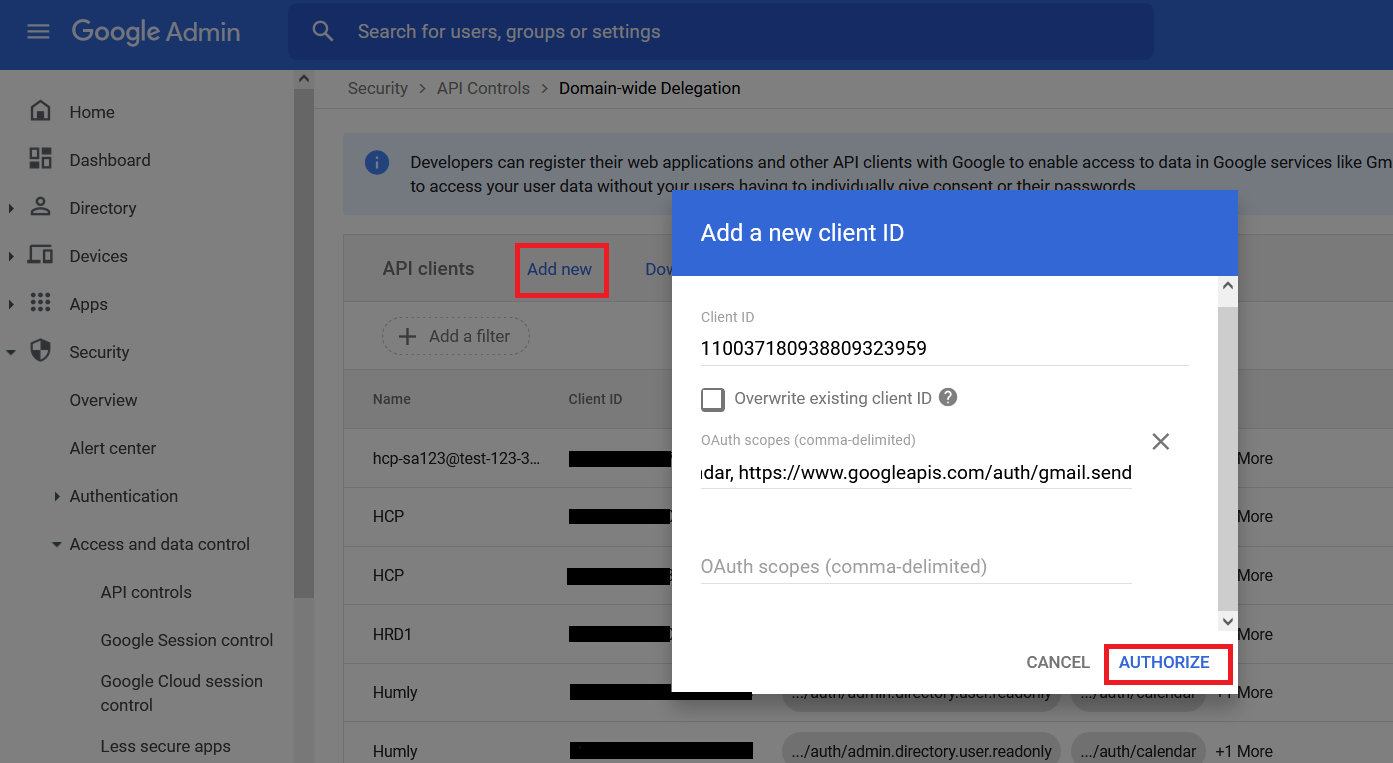Screen dimensions: 1393x763
Task: Click the Dashboard icon in the sidebar
Action: 40,159
